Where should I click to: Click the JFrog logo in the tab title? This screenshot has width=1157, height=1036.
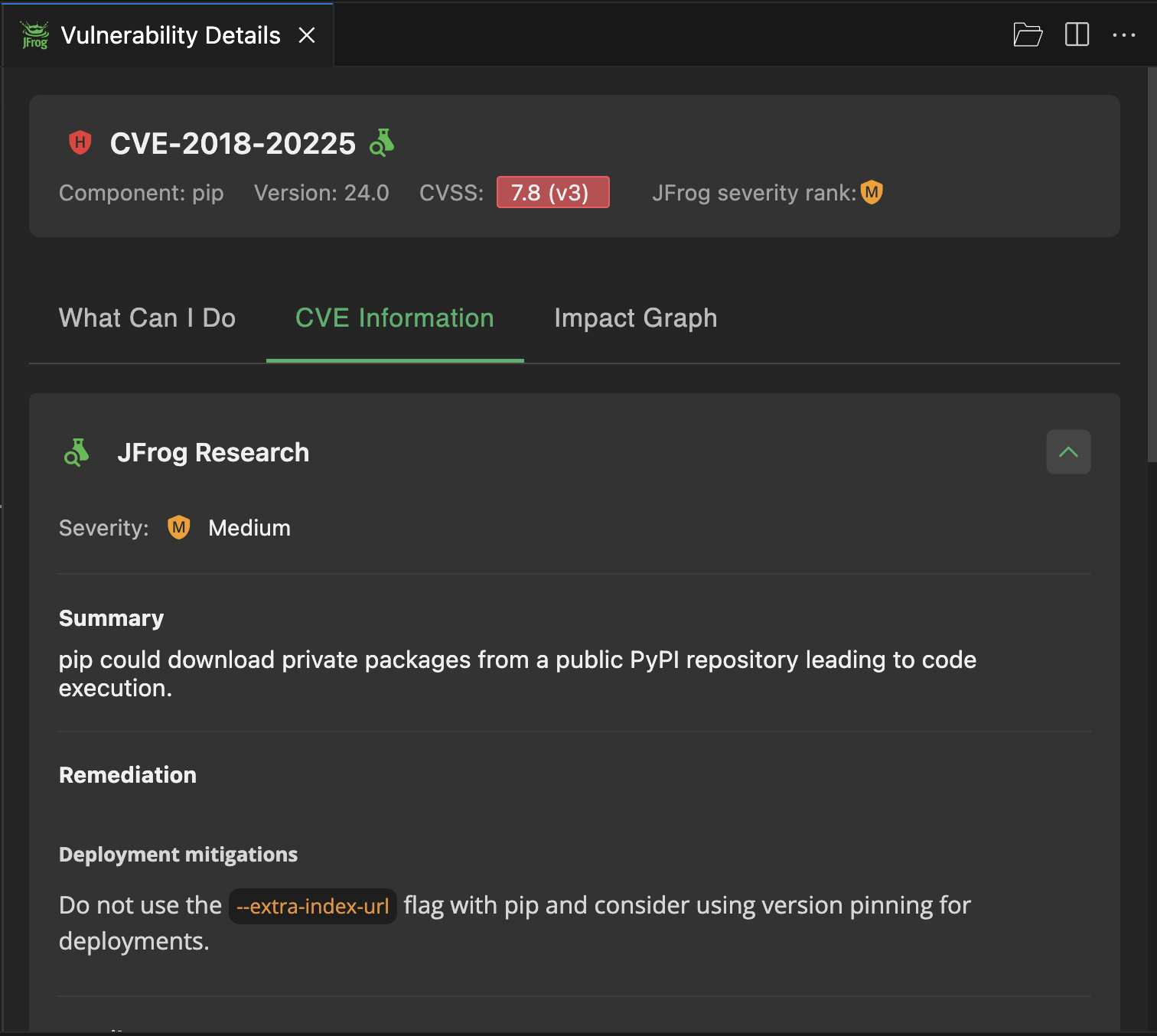(34, 35)
